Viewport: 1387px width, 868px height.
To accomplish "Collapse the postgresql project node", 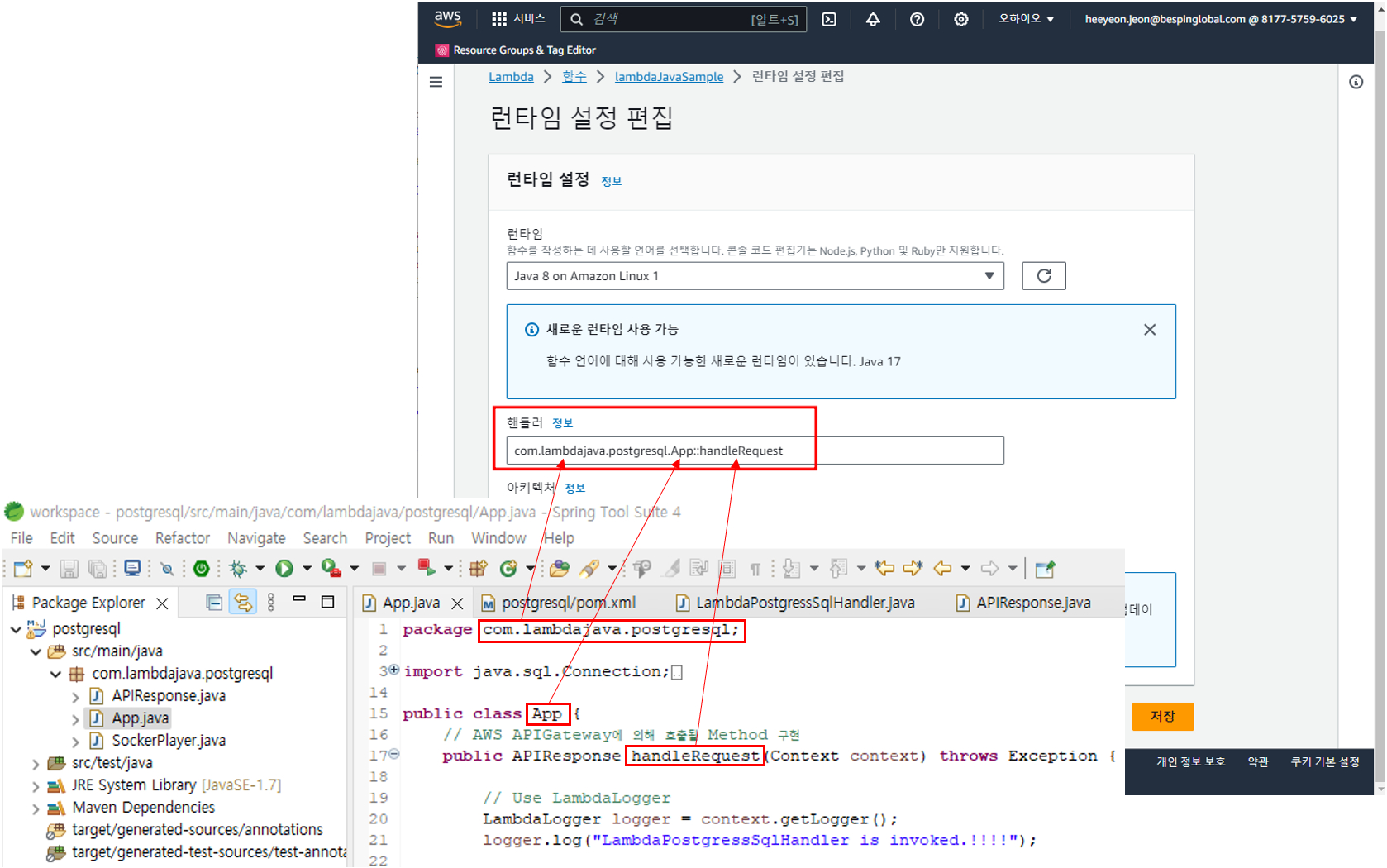I will (16, 630).
